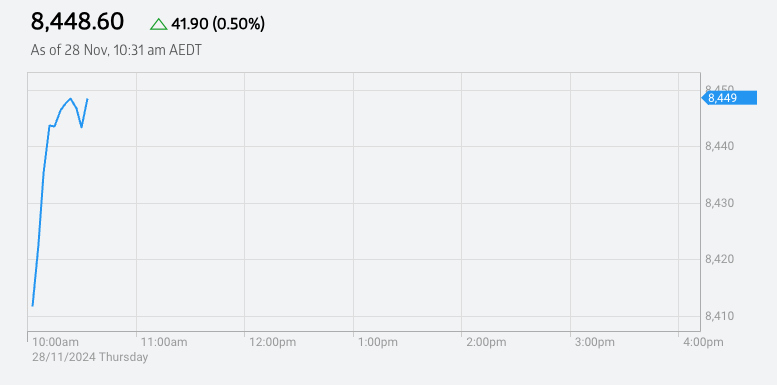Click the As of 28 Nov timestamp
This screenshot has width=777, height=385.
pos(116,51)
